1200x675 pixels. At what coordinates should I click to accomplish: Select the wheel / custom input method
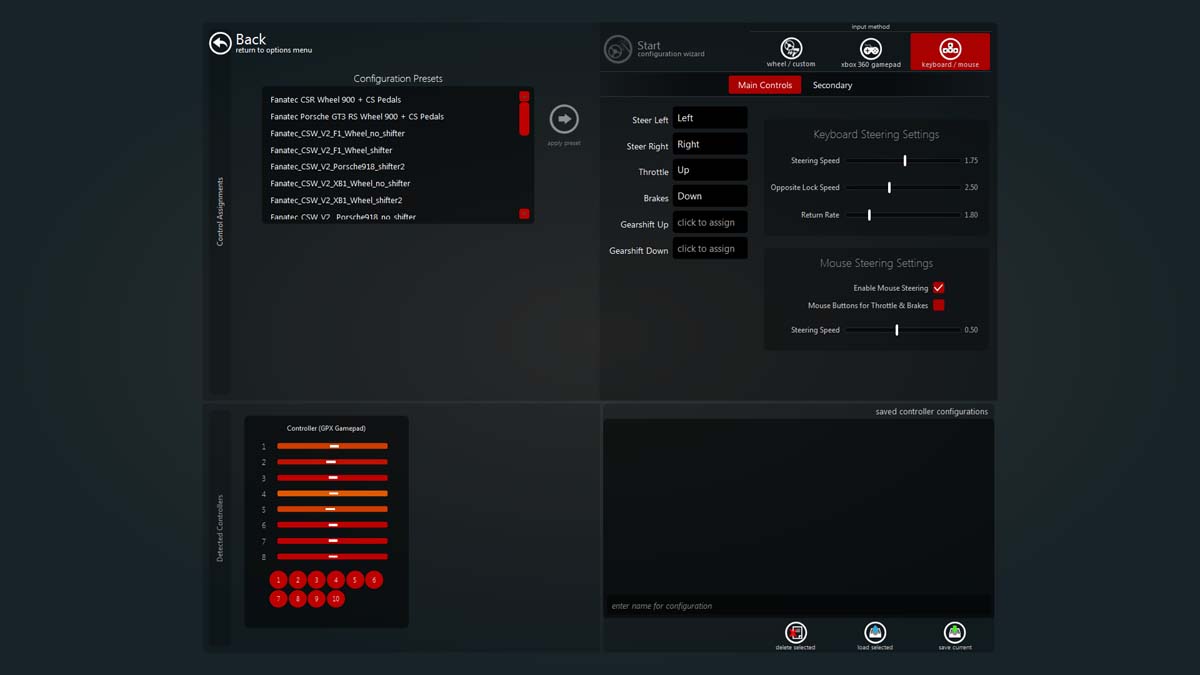[x=790, y=48]
